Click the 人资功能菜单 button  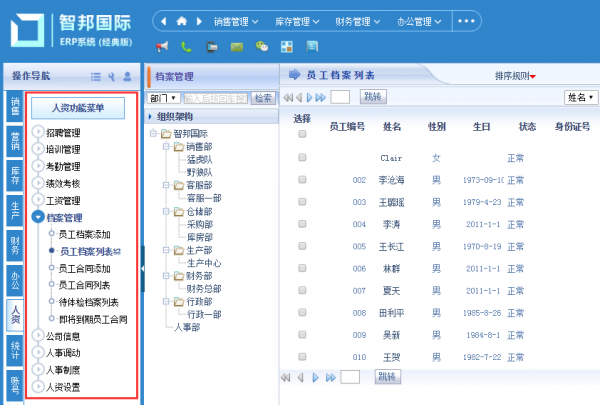(78, 108)
